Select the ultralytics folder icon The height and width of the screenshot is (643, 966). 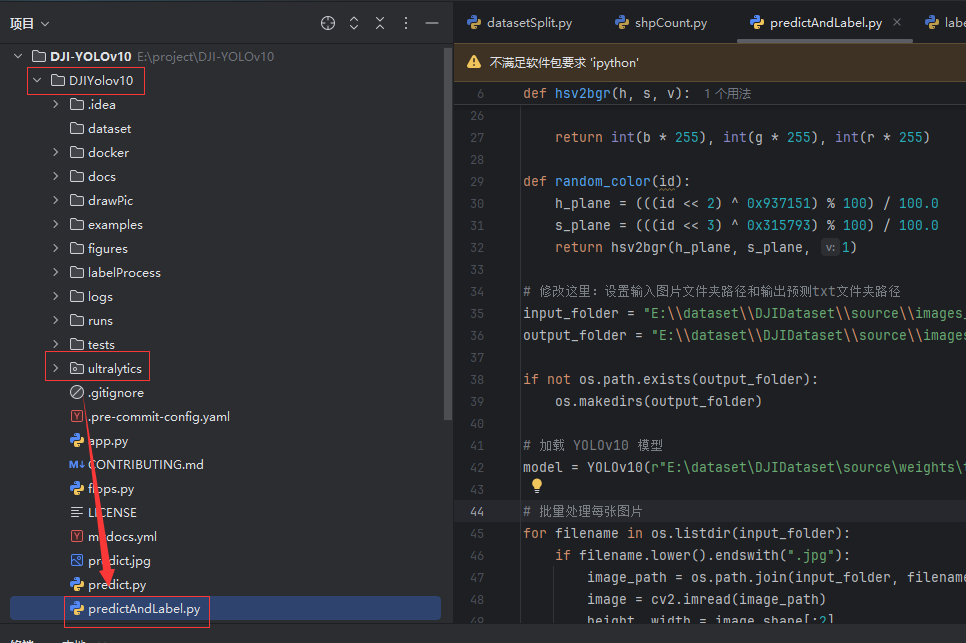pyautogui.click(x=77, y=368)
